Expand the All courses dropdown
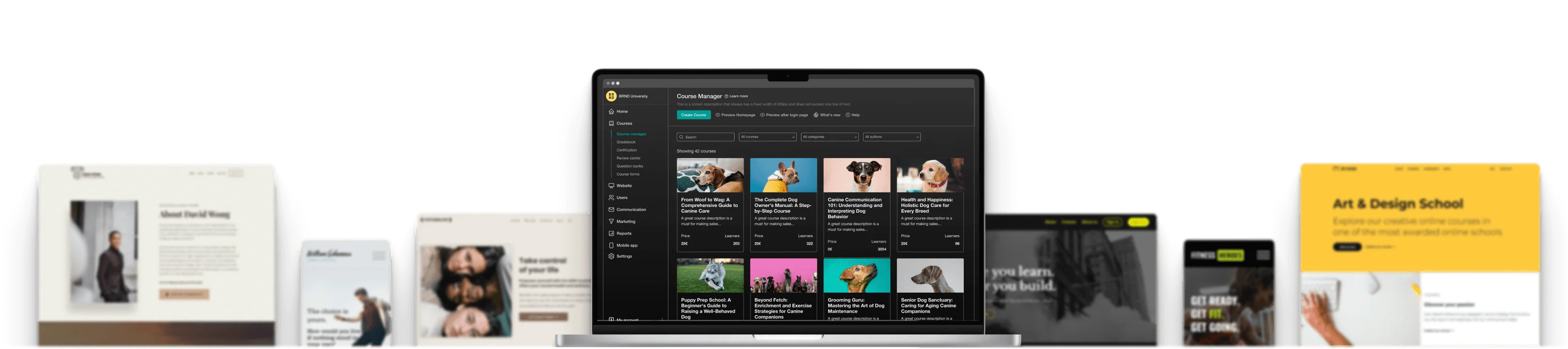Image resolution: width=1568 pixels, height=349 pixels. tap(767, 137)
